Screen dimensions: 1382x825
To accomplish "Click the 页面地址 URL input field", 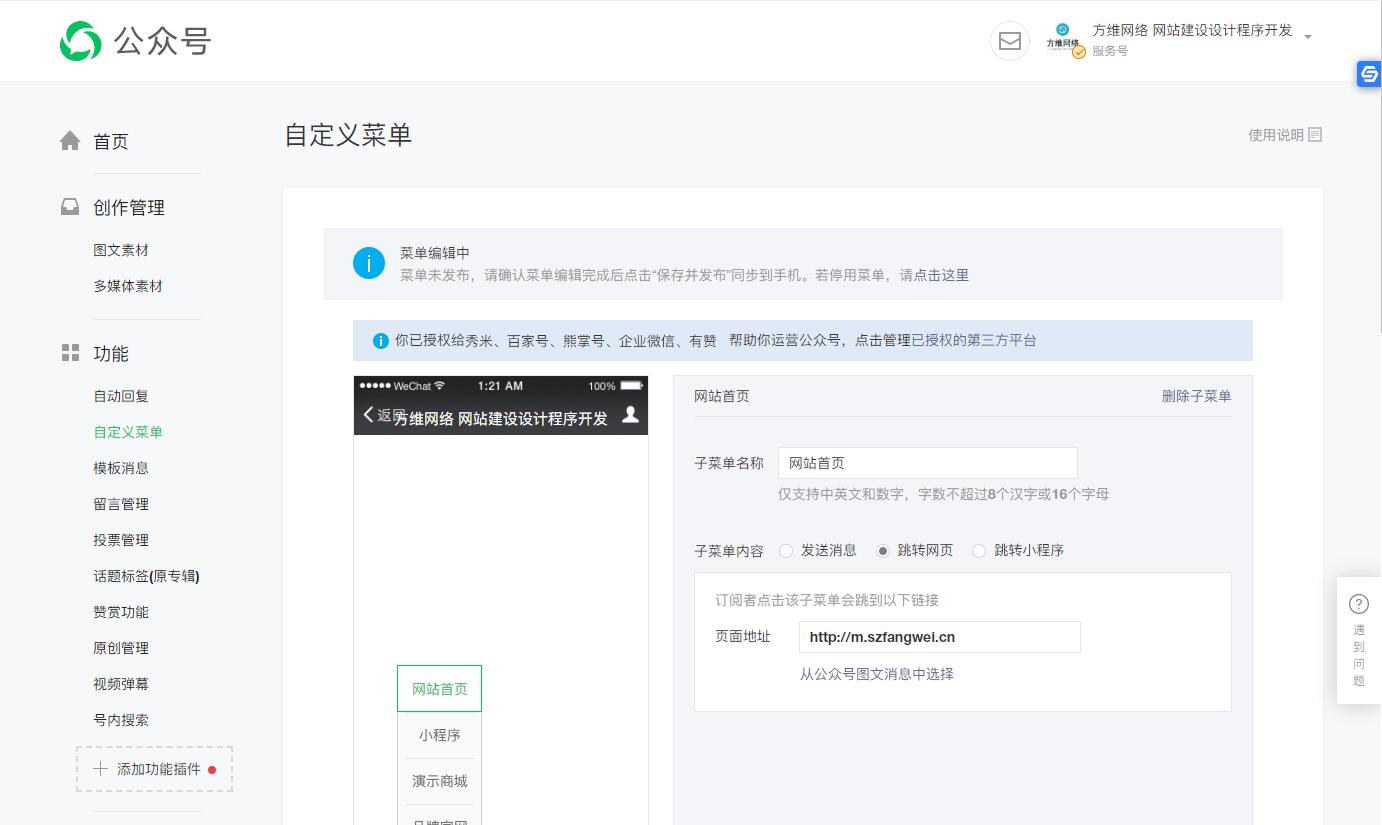I will coord(938,637).
